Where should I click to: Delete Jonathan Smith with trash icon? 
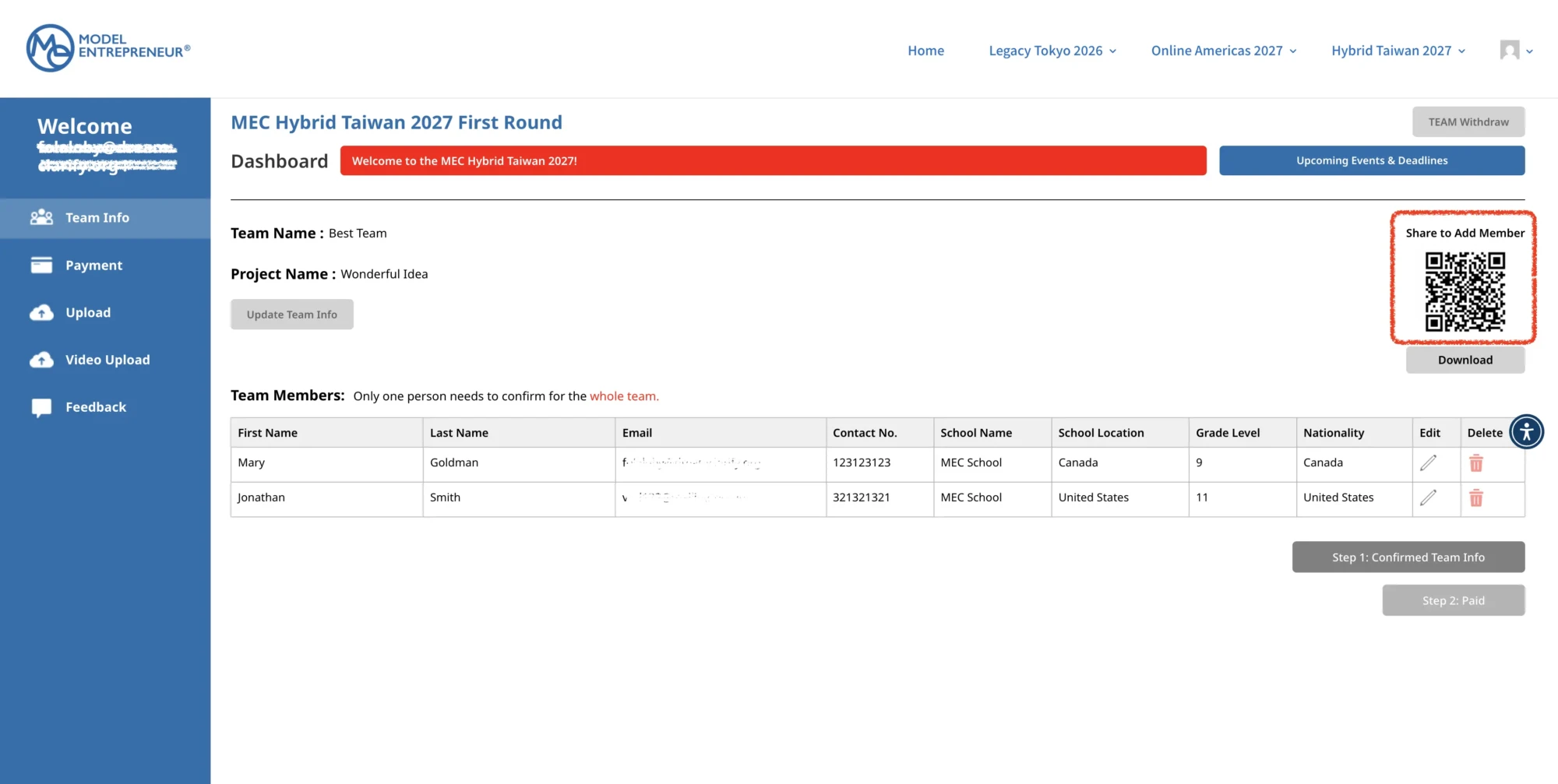pyautogui.click(x=1476, y=497)
